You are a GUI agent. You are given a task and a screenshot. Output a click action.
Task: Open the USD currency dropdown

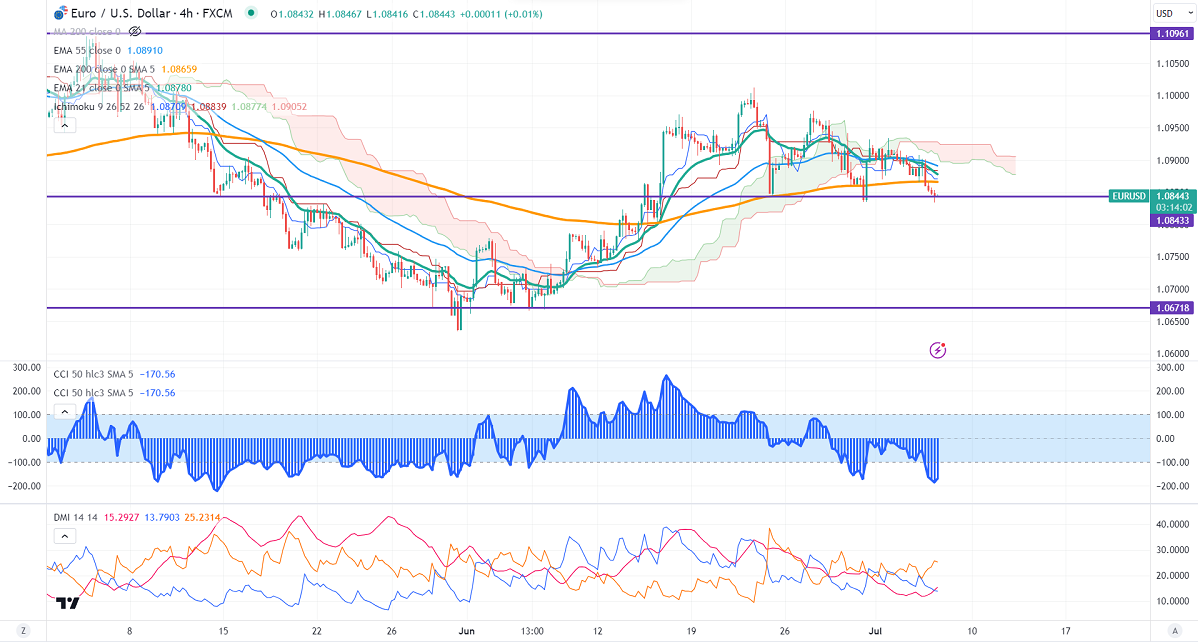(x=1174, y=14)
